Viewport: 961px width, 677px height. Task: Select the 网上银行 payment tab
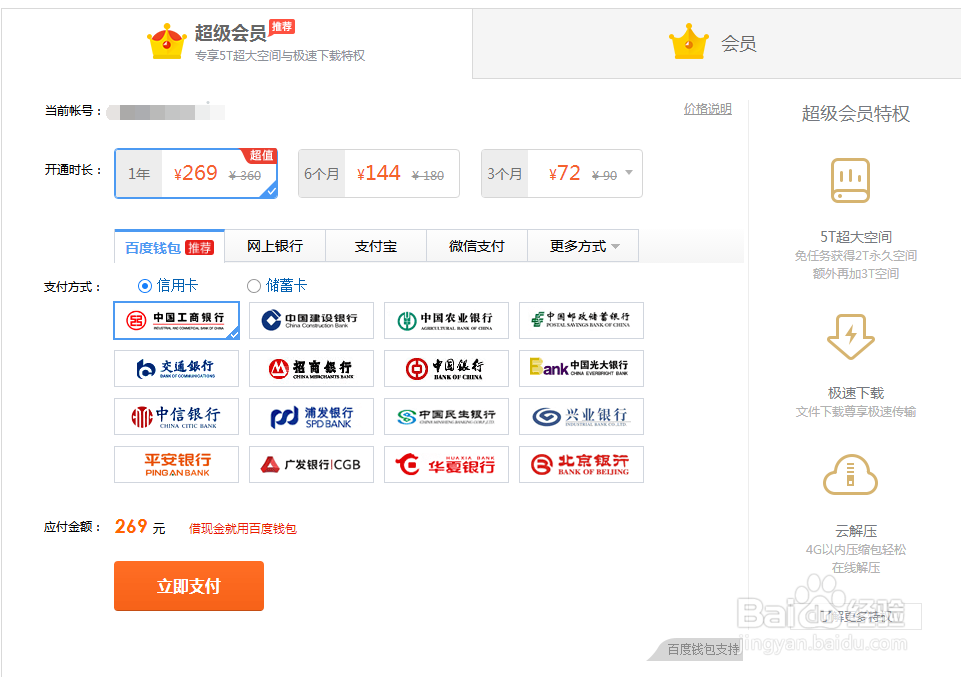tap(275, 246)
